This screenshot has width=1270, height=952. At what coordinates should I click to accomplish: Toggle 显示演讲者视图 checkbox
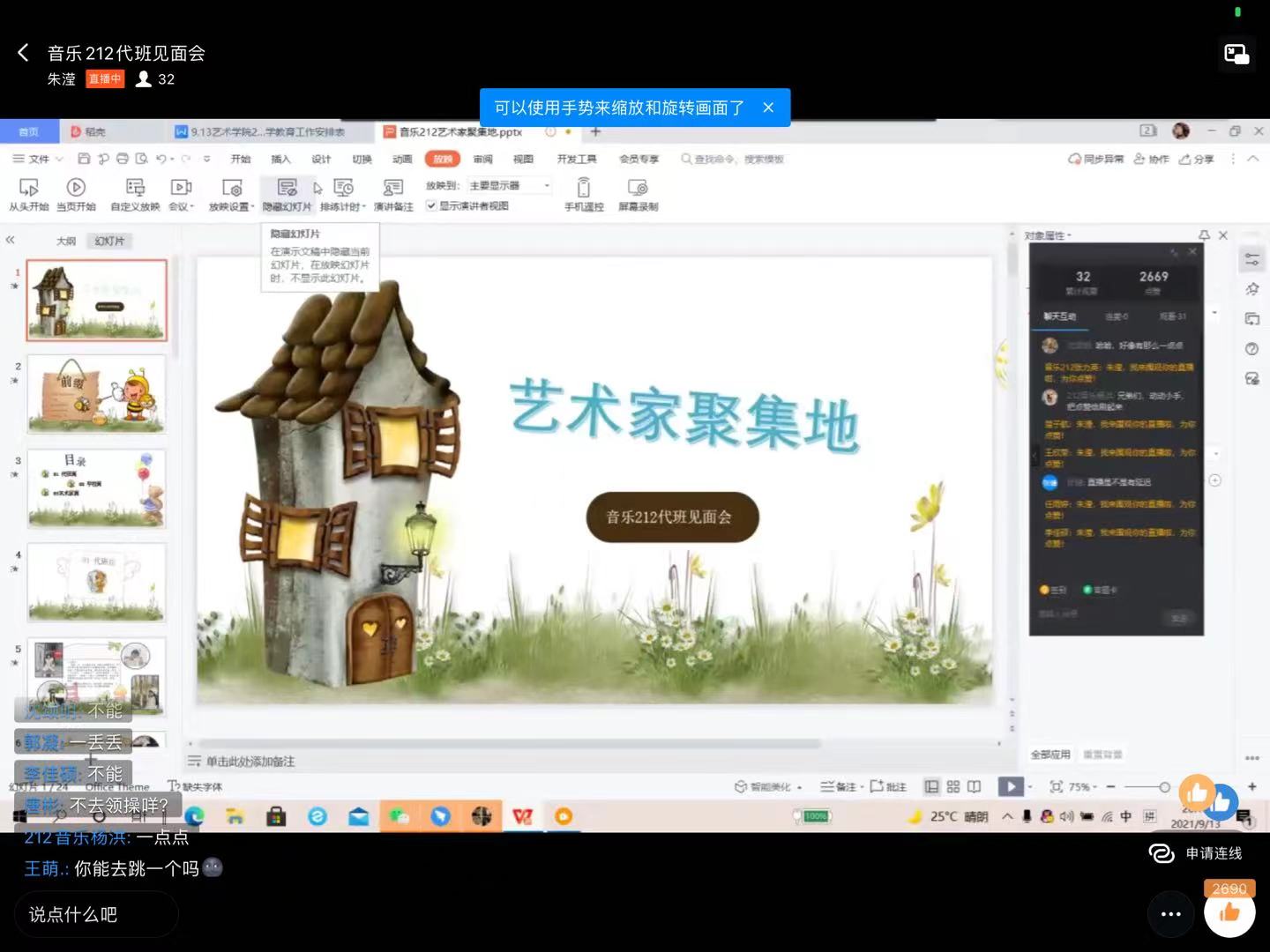tap(431, 206)
